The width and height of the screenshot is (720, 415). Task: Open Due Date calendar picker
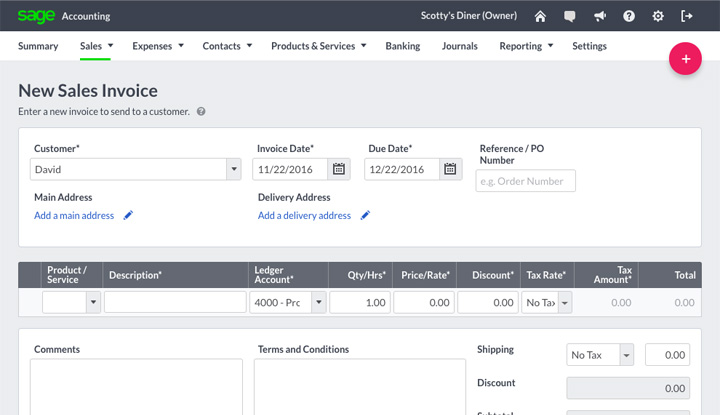[x=450, y=169]
